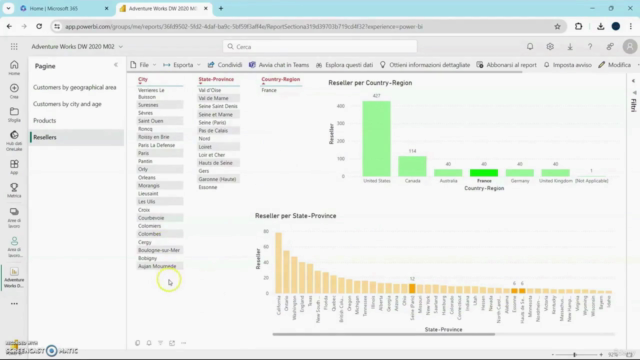Adjust the zoom slider at bottom right
The height and width of the screenshot is (360, 640).
tap(575, 355)
